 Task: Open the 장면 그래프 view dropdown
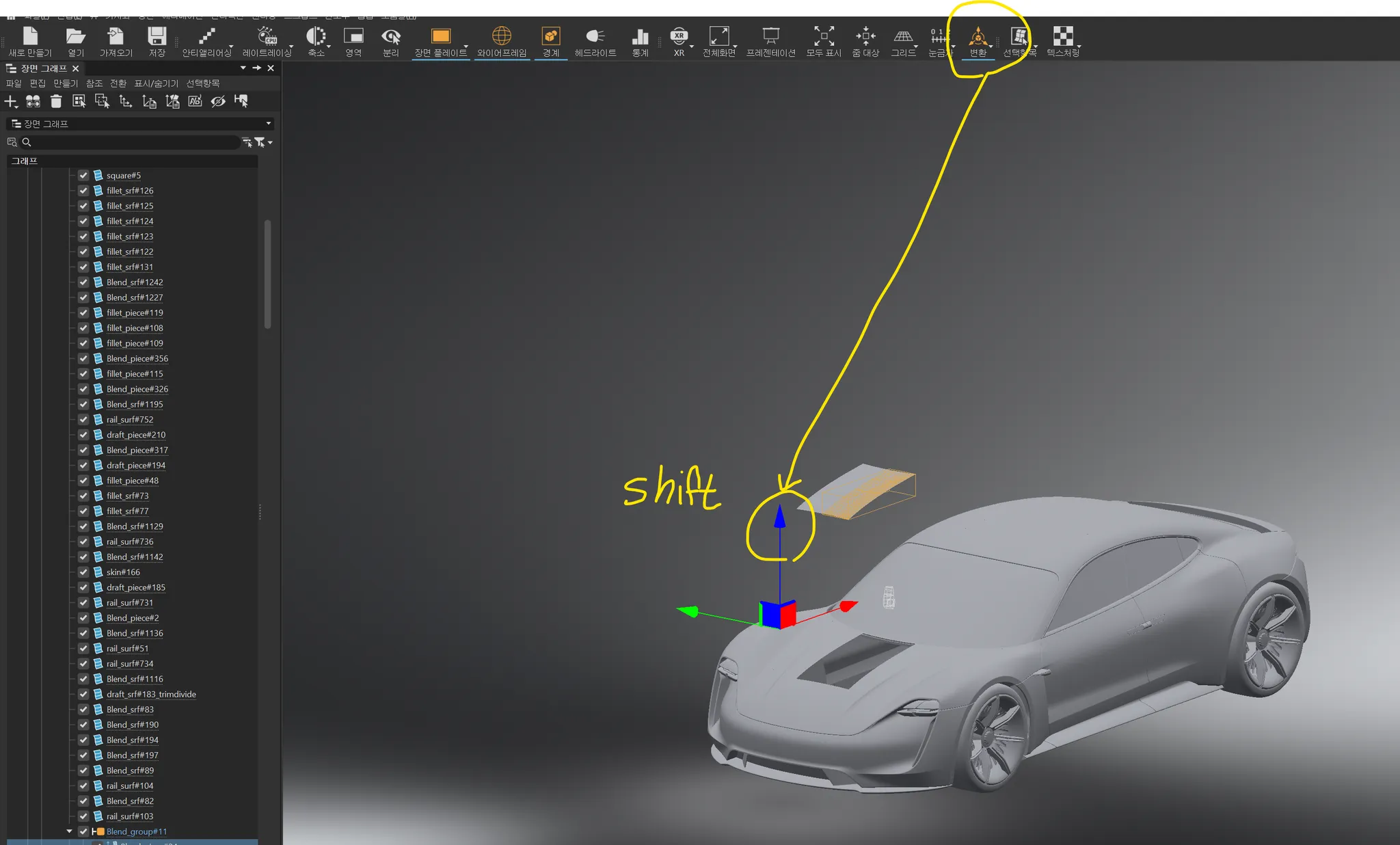268,124
